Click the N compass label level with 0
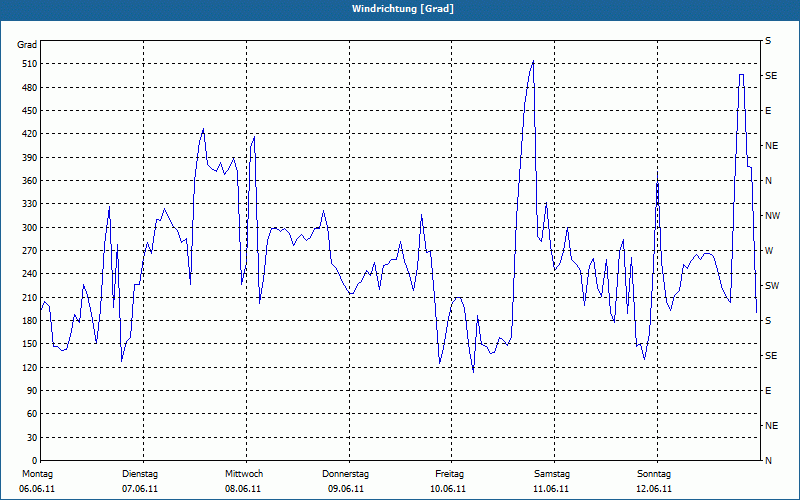The height and width of the screenshot is (500, 800). pyautogui.click(x=768, y=461)
